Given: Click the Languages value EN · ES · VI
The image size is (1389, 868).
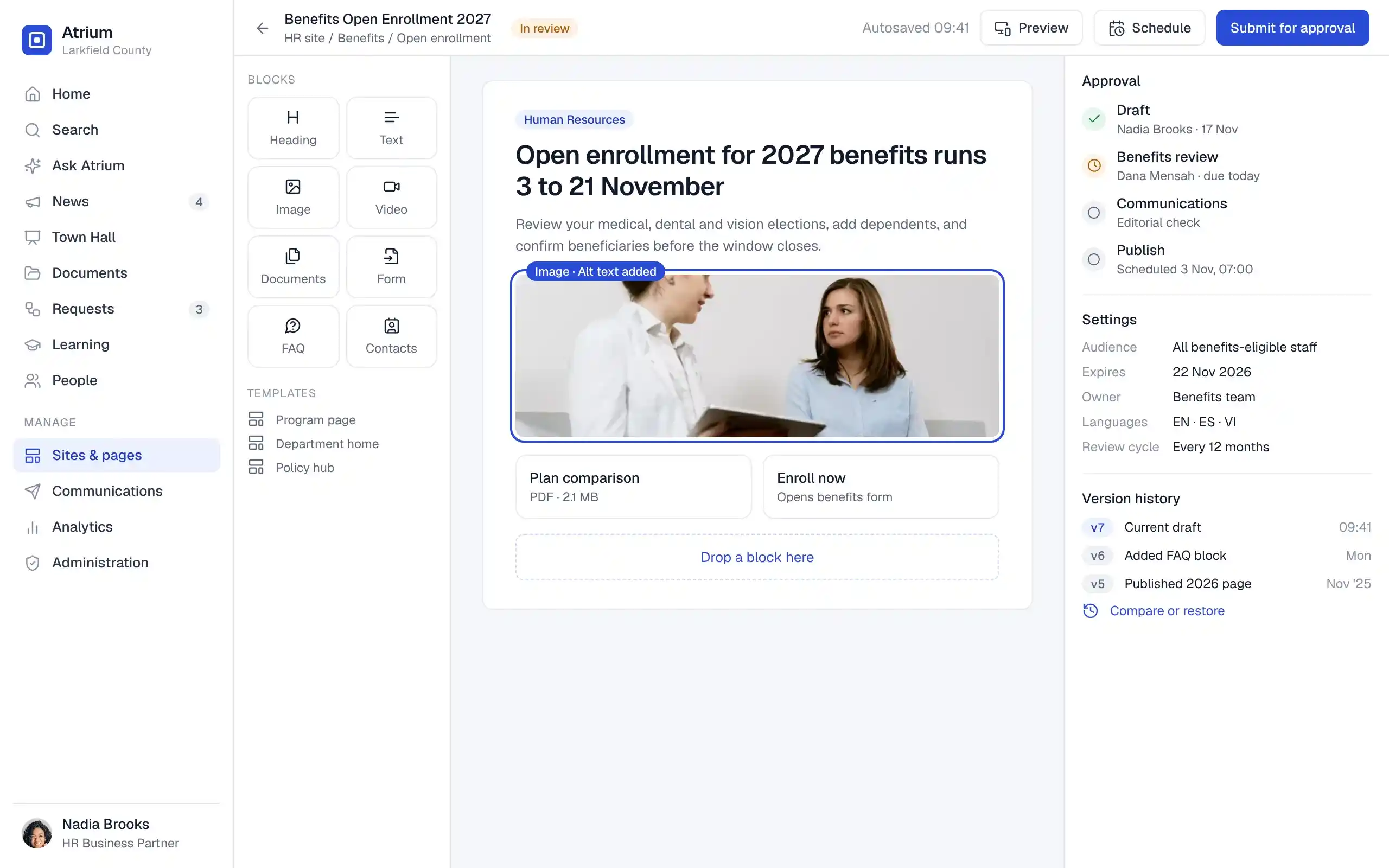Looking at the screenshot, I should pos(1203,422).
